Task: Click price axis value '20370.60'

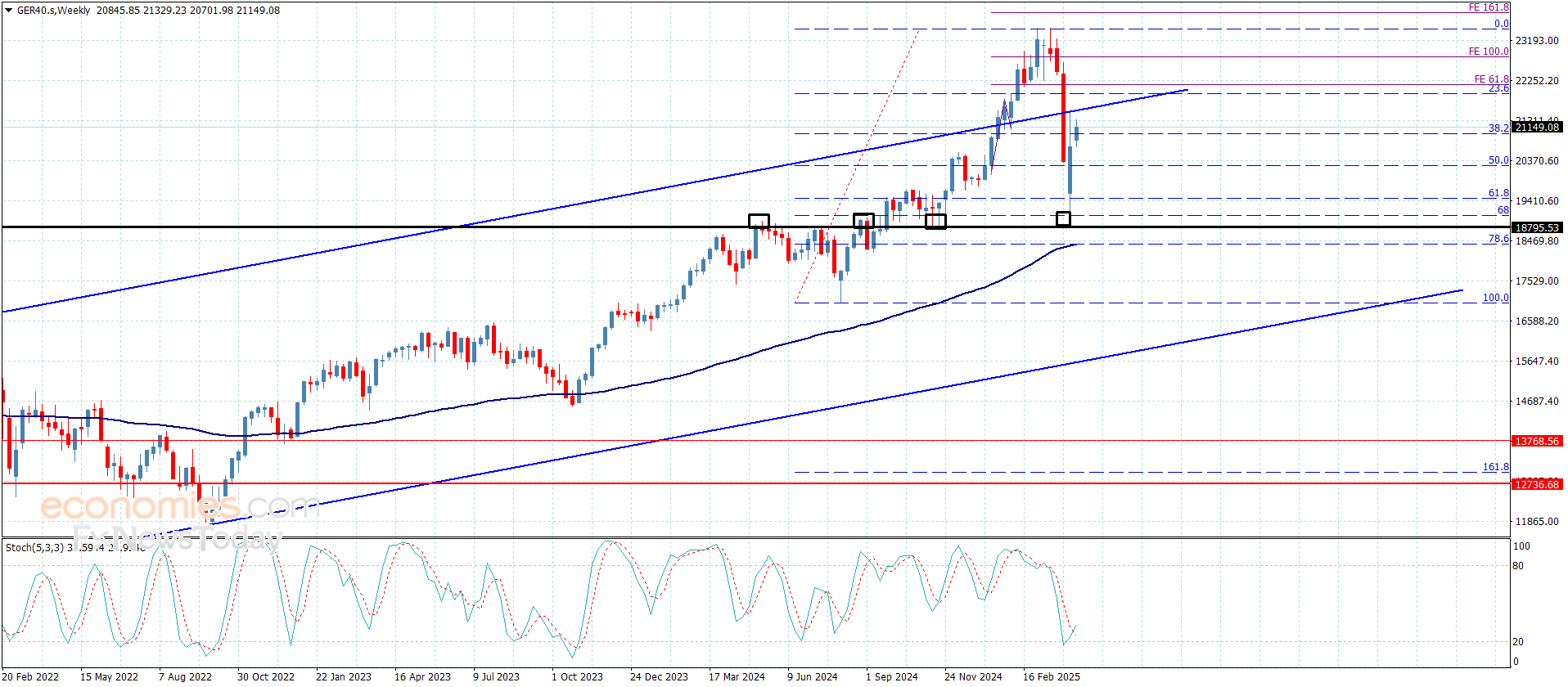Action: click(x=1537, y=160)
